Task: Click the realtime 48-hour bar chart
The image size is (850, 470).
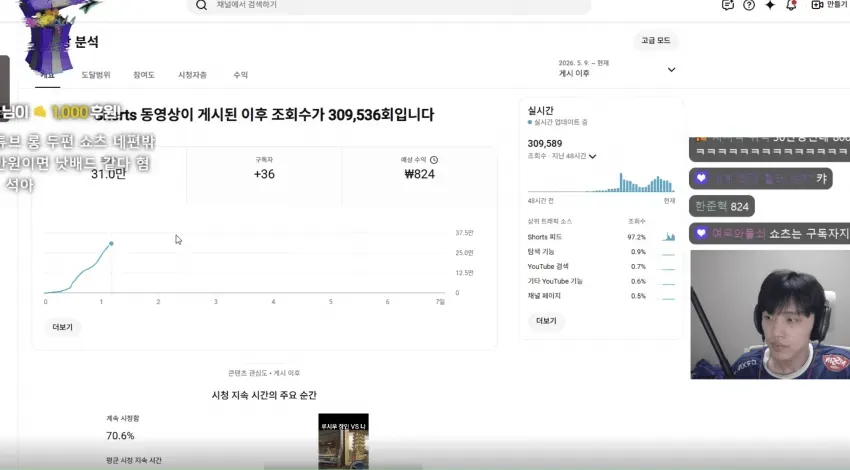Action: coord(601,183)
